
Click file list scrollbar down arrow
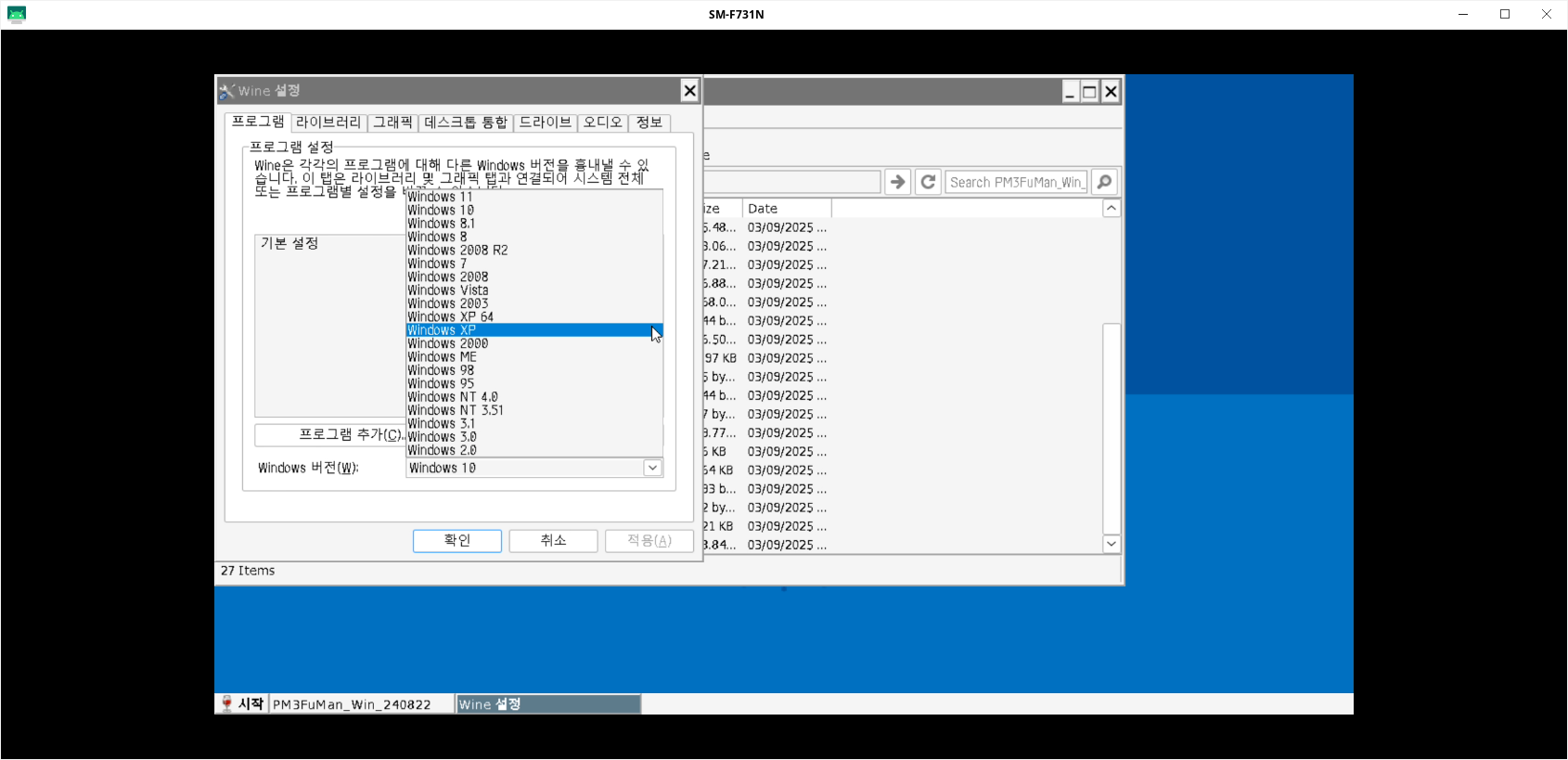pos(1112,544)
